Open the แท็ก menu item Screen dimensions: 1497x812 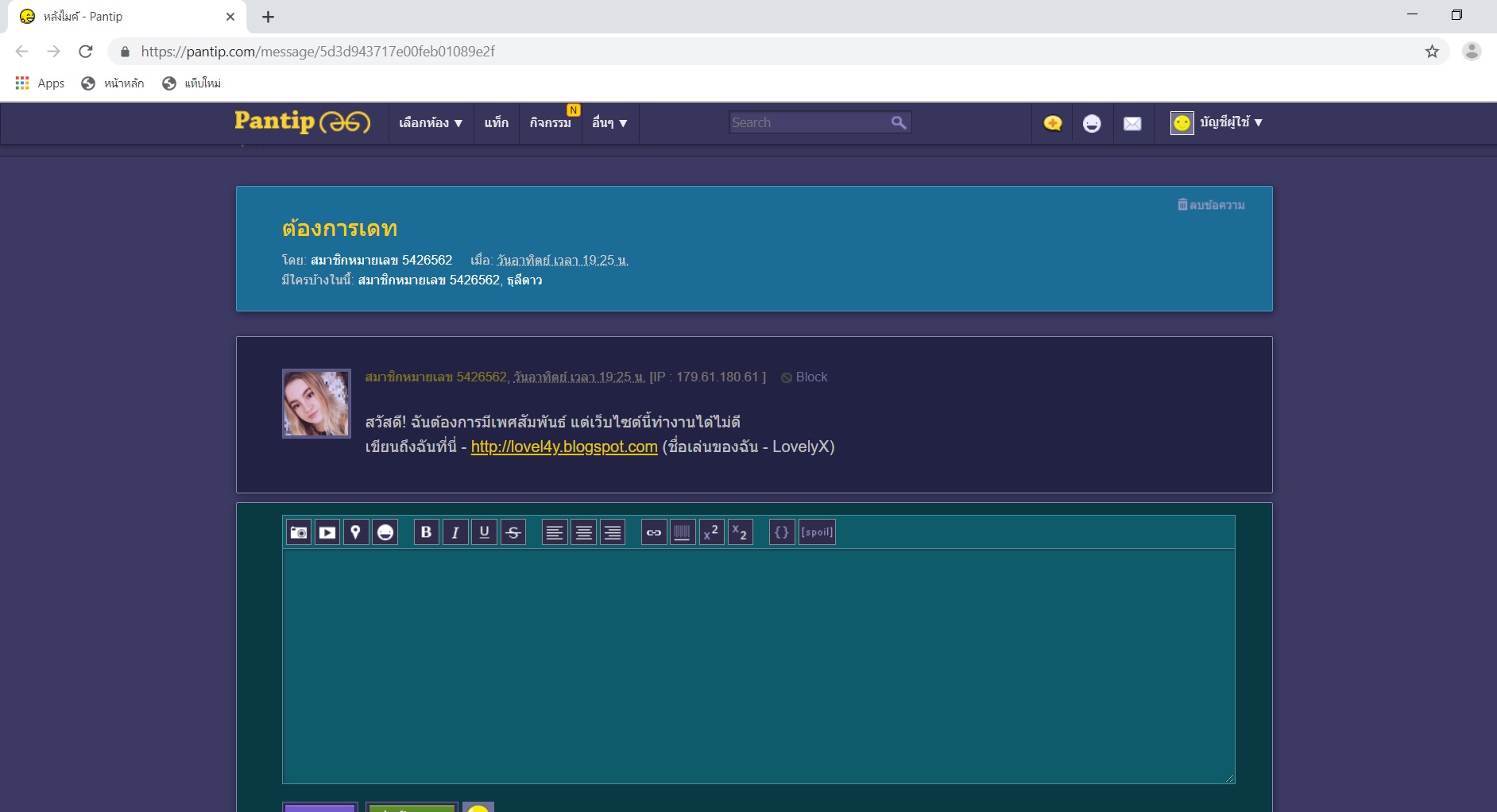(497, 123)
